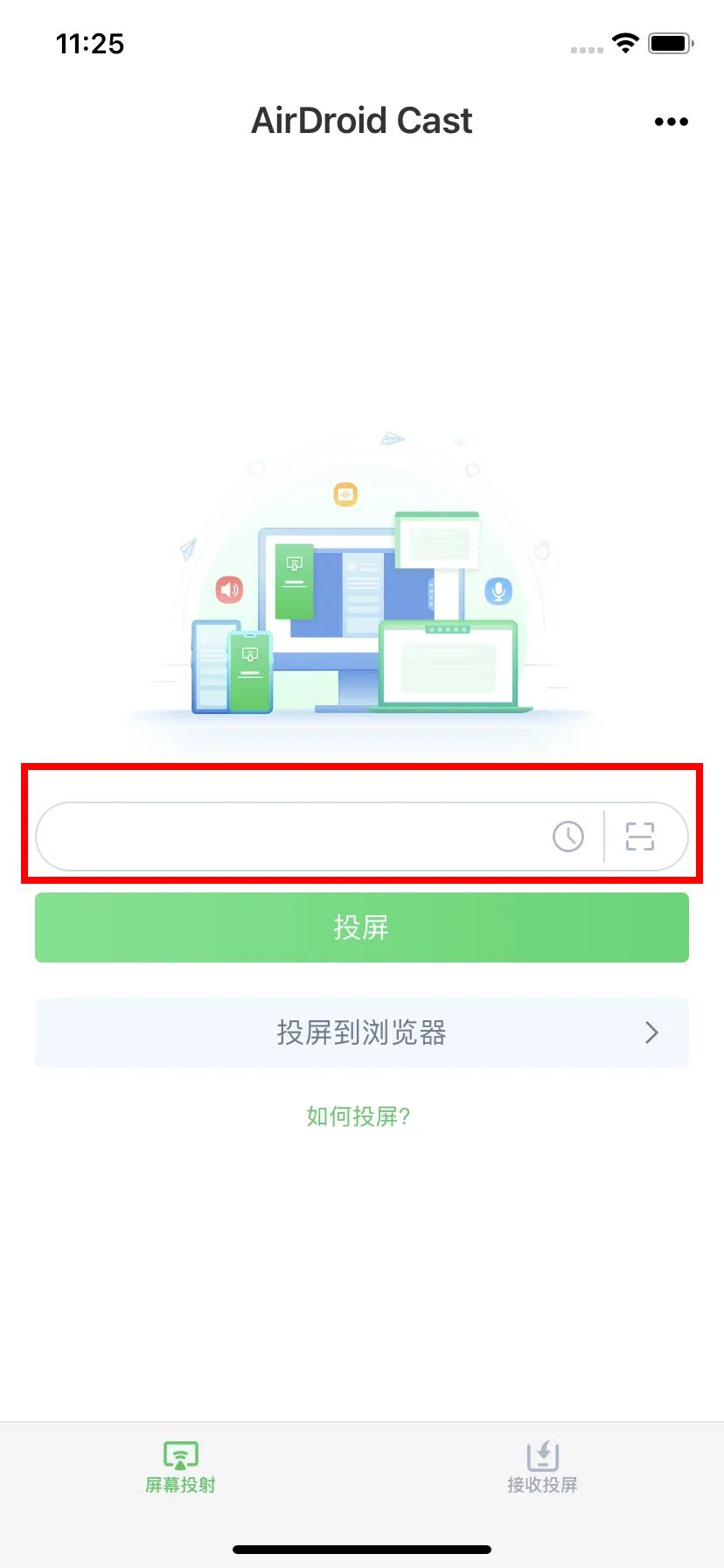Viewport: 724px width, 1568px height.
Task: Tap the blue microphone icon in illustration
Action: [498, 591]
